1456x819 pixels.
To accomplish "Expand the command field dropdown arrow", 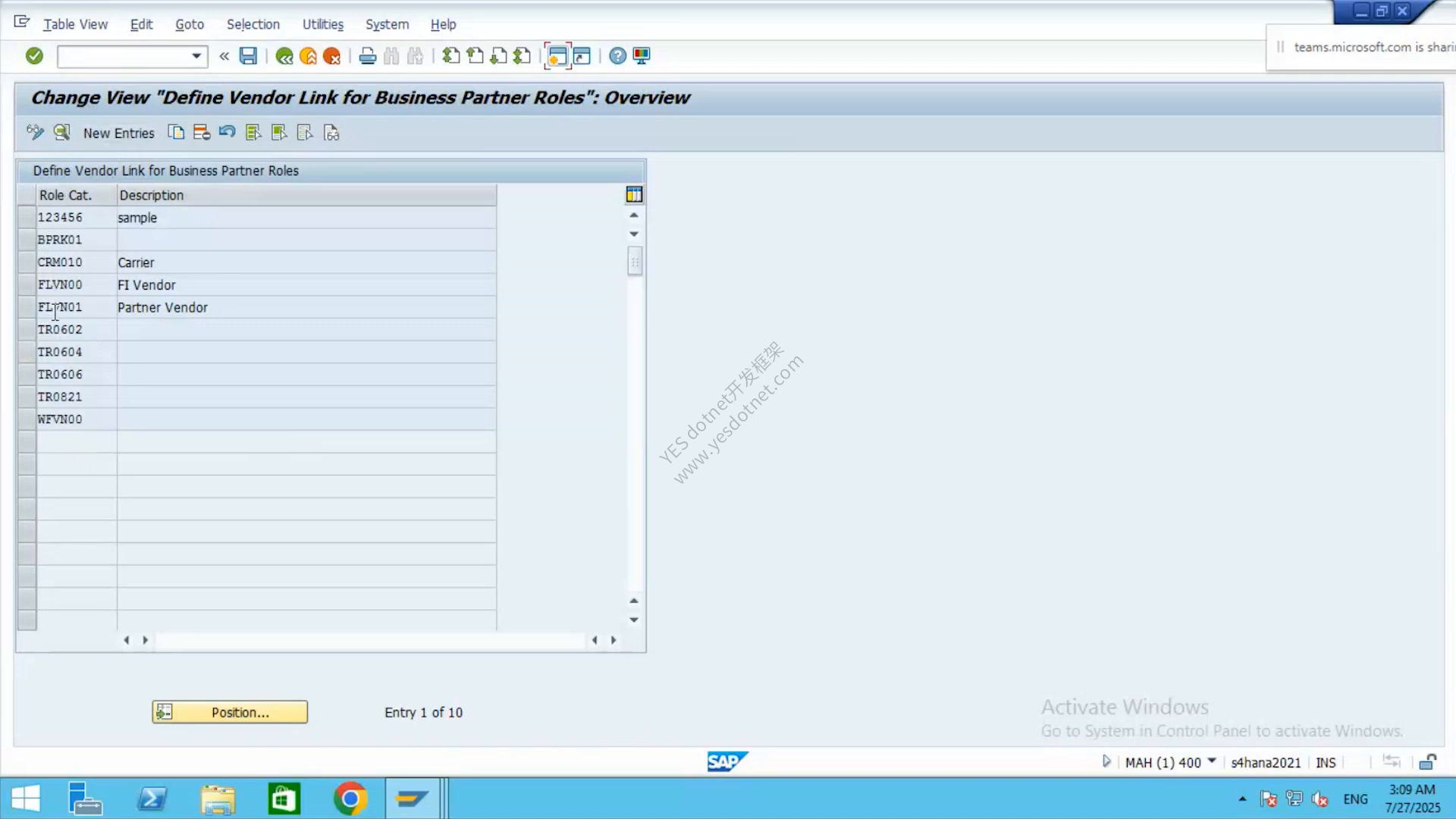I will [196, 56].
